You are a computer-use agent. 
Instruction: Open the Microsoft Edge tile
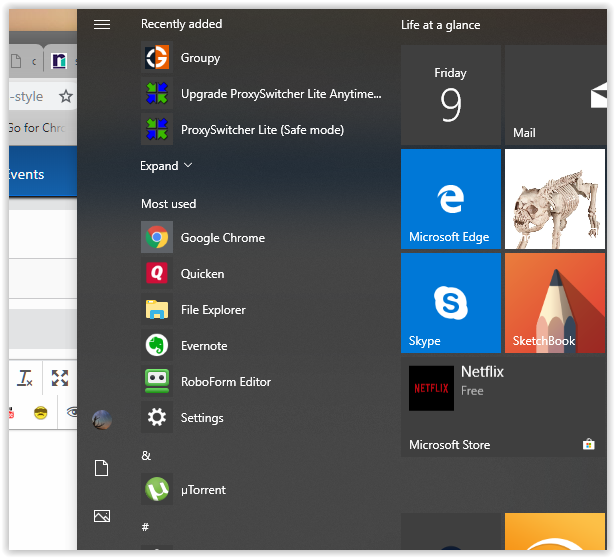point(451,199)
